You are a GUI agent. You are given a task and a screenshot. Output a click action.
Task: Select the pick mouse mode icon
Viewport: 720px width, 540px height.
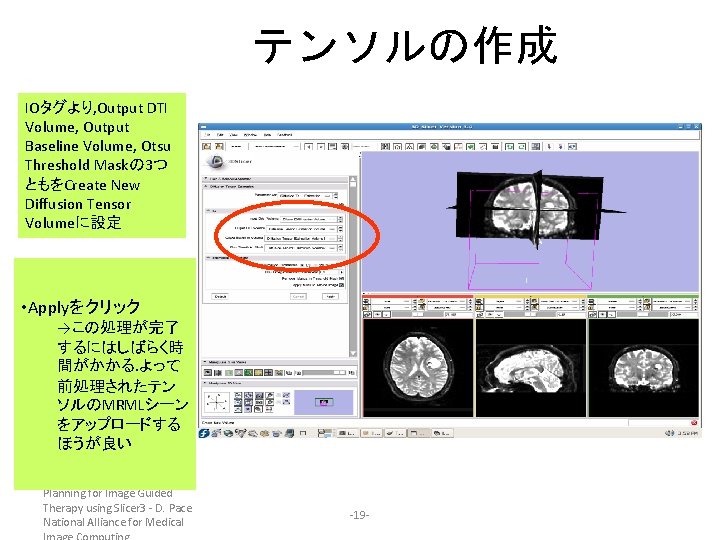549,146
